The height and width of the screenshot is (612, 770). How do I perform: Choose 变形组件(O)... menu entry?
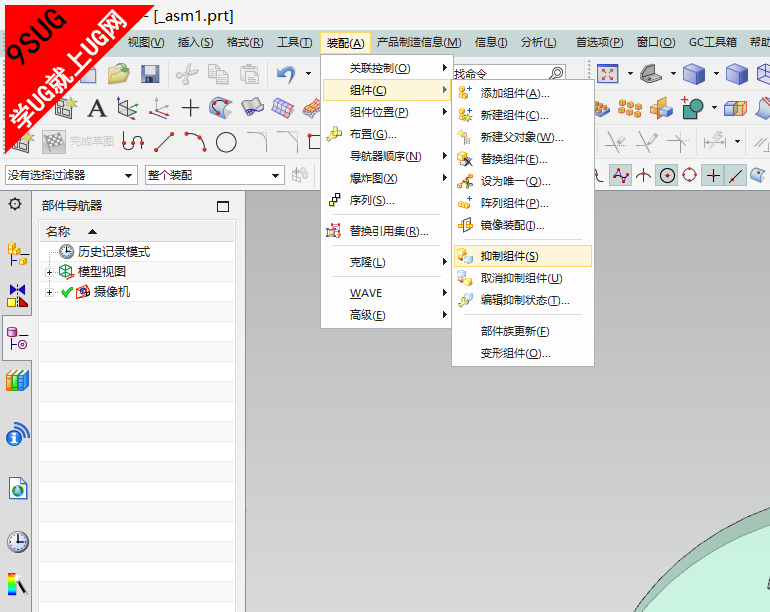[x=523, y=353]
